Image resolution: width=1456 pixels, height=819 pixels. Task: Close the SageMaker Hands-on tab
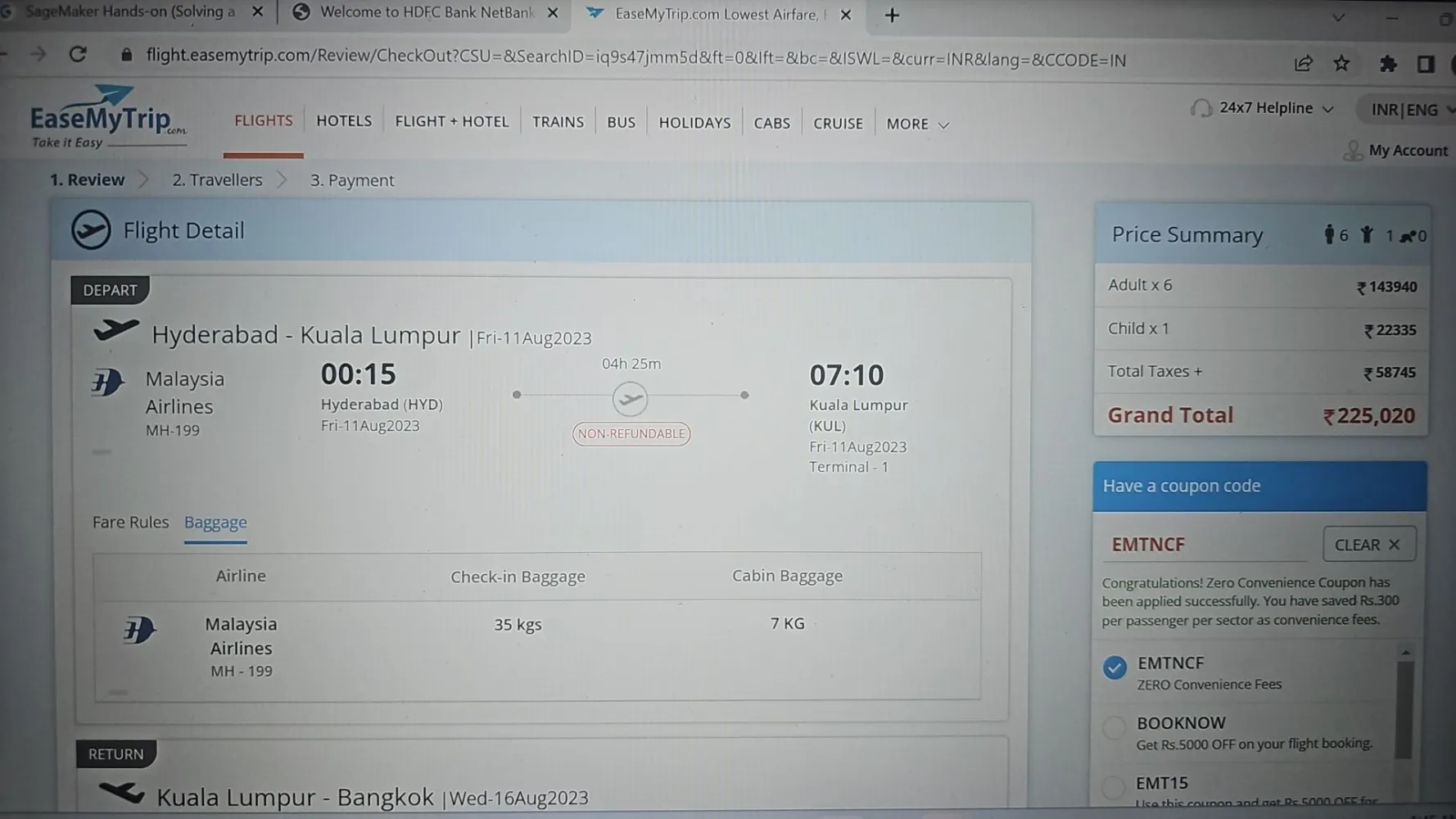tap(257, 12)
